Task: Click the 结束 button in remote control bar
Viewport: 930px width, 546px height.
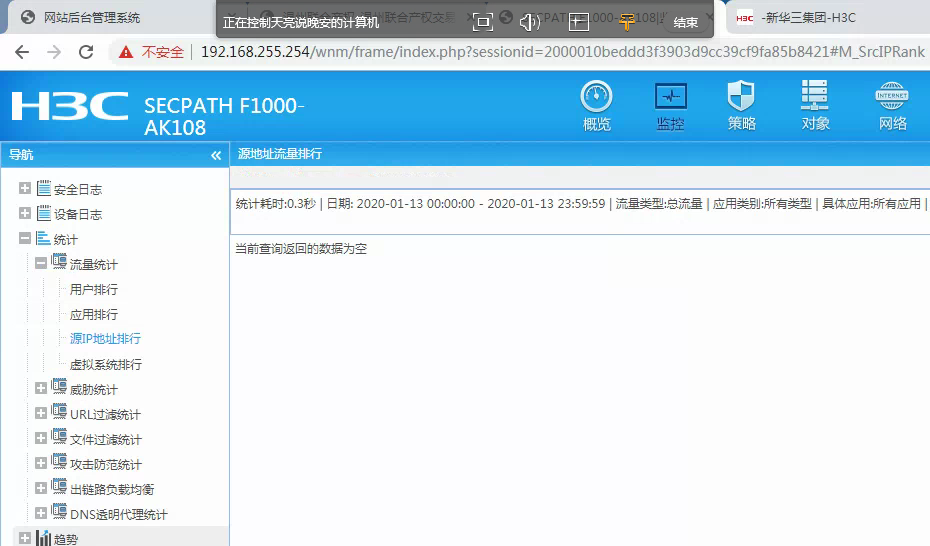Action: pos(686,23)
